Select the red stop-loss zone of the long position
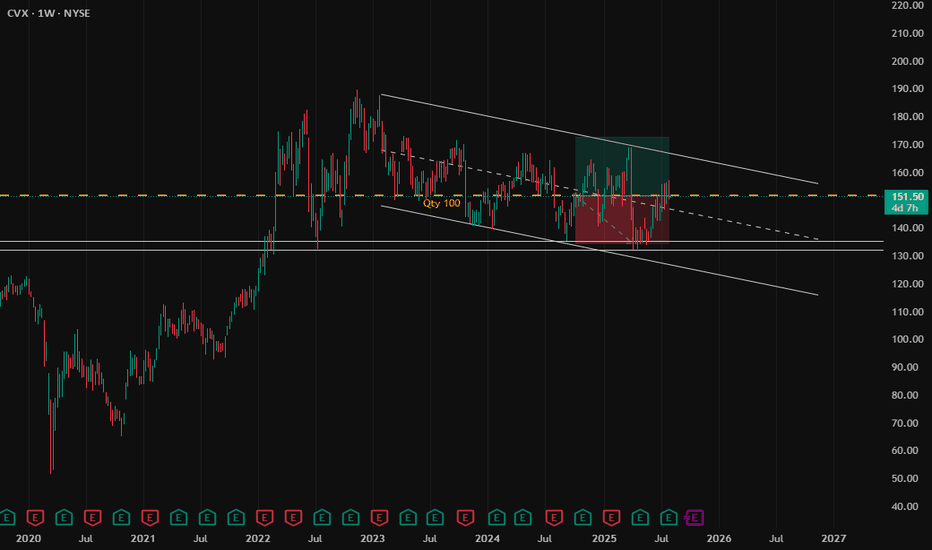 click(622, 219)
